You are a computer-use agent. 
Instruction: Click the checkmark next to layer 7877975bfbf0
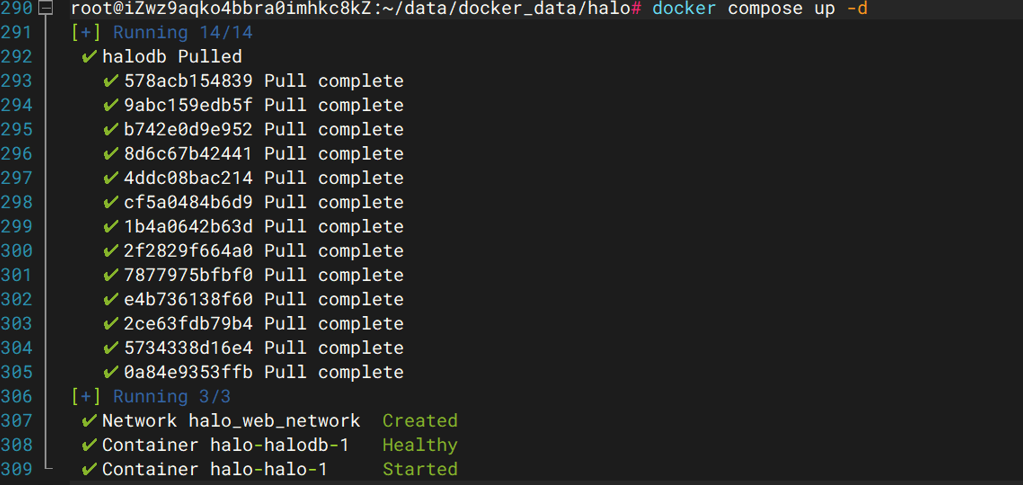(x=111, y=275)
